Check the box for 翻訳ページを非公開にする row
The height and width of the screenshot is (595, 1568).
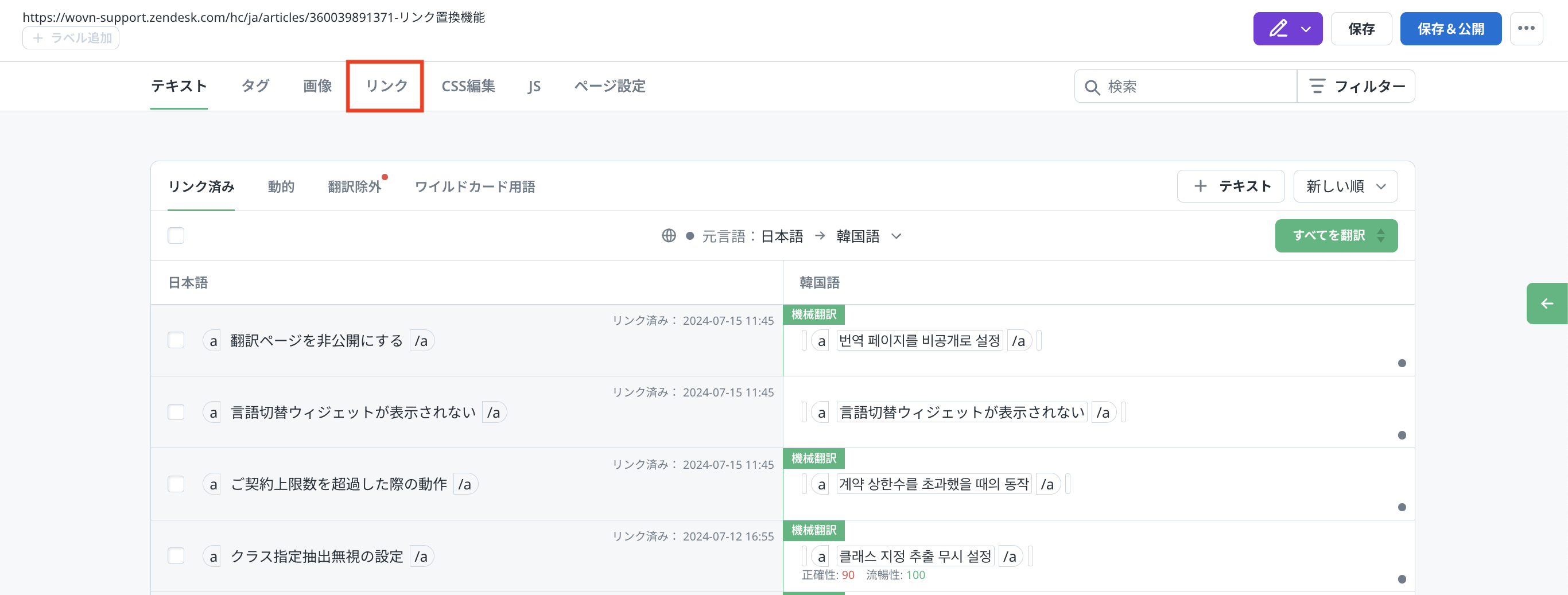pyautogui.click(x=176, y=341)
